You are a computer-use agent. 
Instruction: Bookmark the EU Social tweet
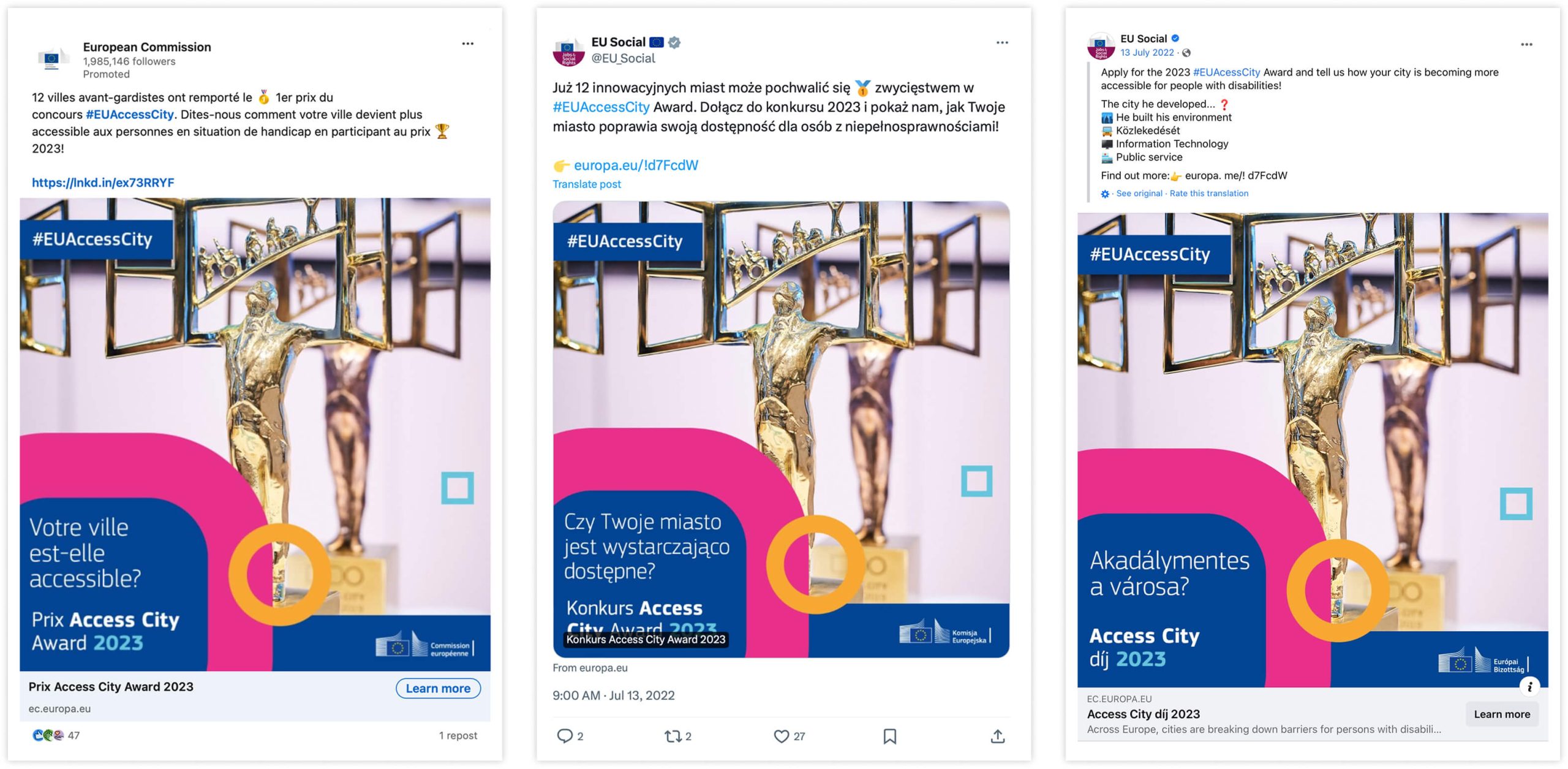890,736
